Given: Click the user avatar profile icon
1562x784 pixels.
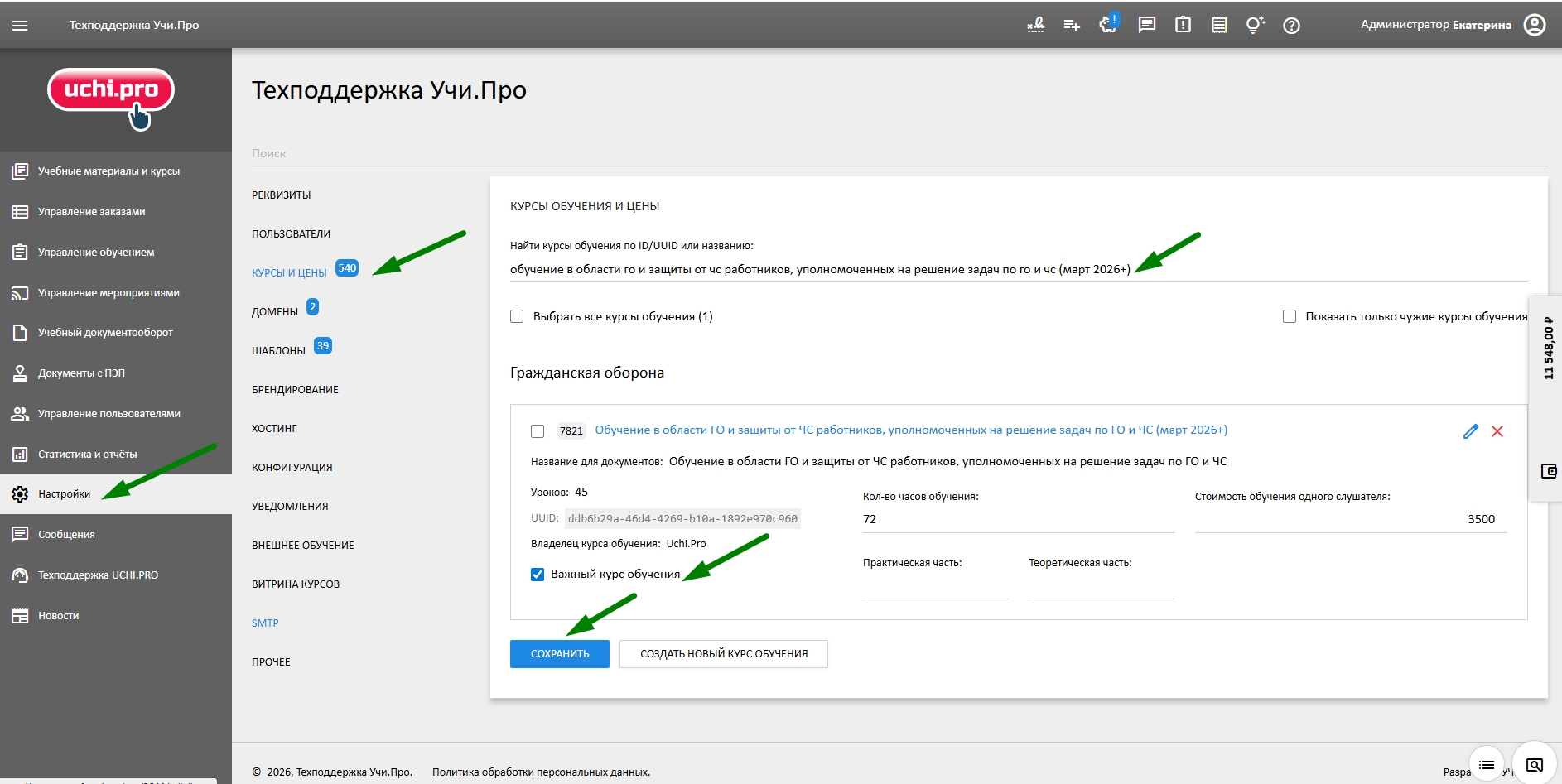Looking at the screenshot, I should pyautogui.click(x=1535, y=25).
